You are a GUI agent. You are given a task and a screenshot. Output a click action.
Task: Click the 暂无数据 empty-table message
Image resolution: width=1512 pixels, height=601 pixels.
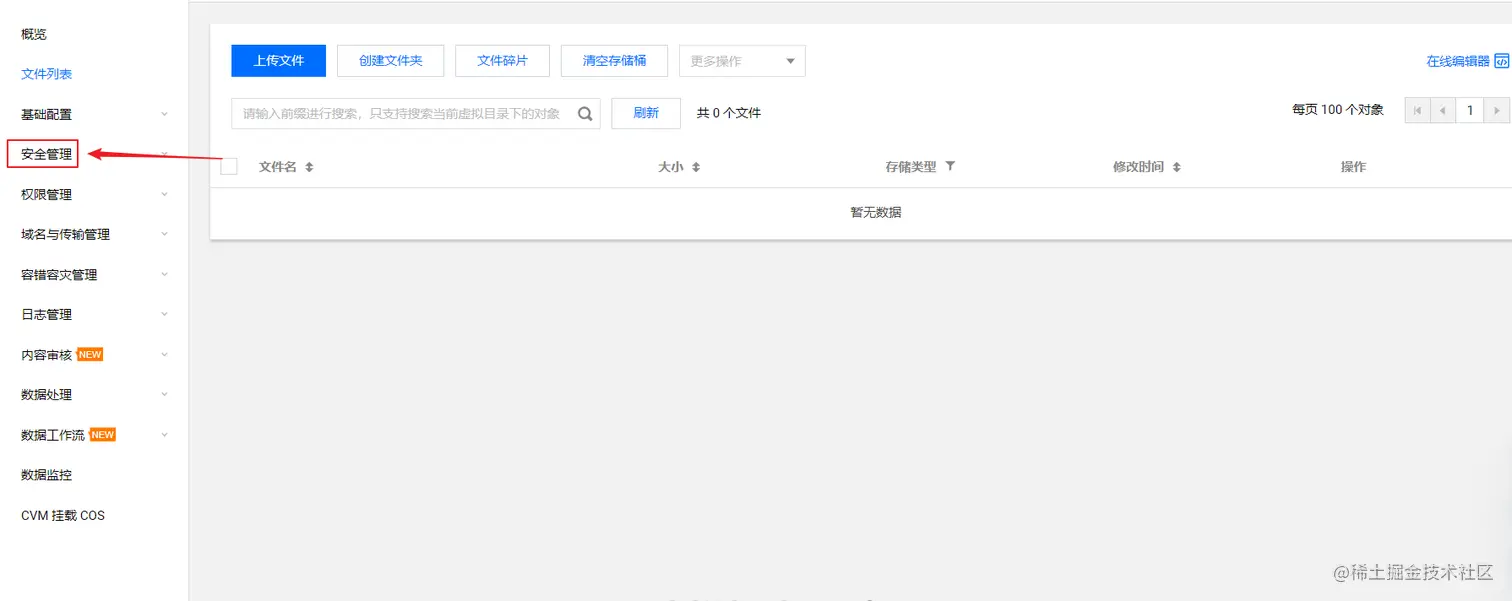click(x=876, y=212)
